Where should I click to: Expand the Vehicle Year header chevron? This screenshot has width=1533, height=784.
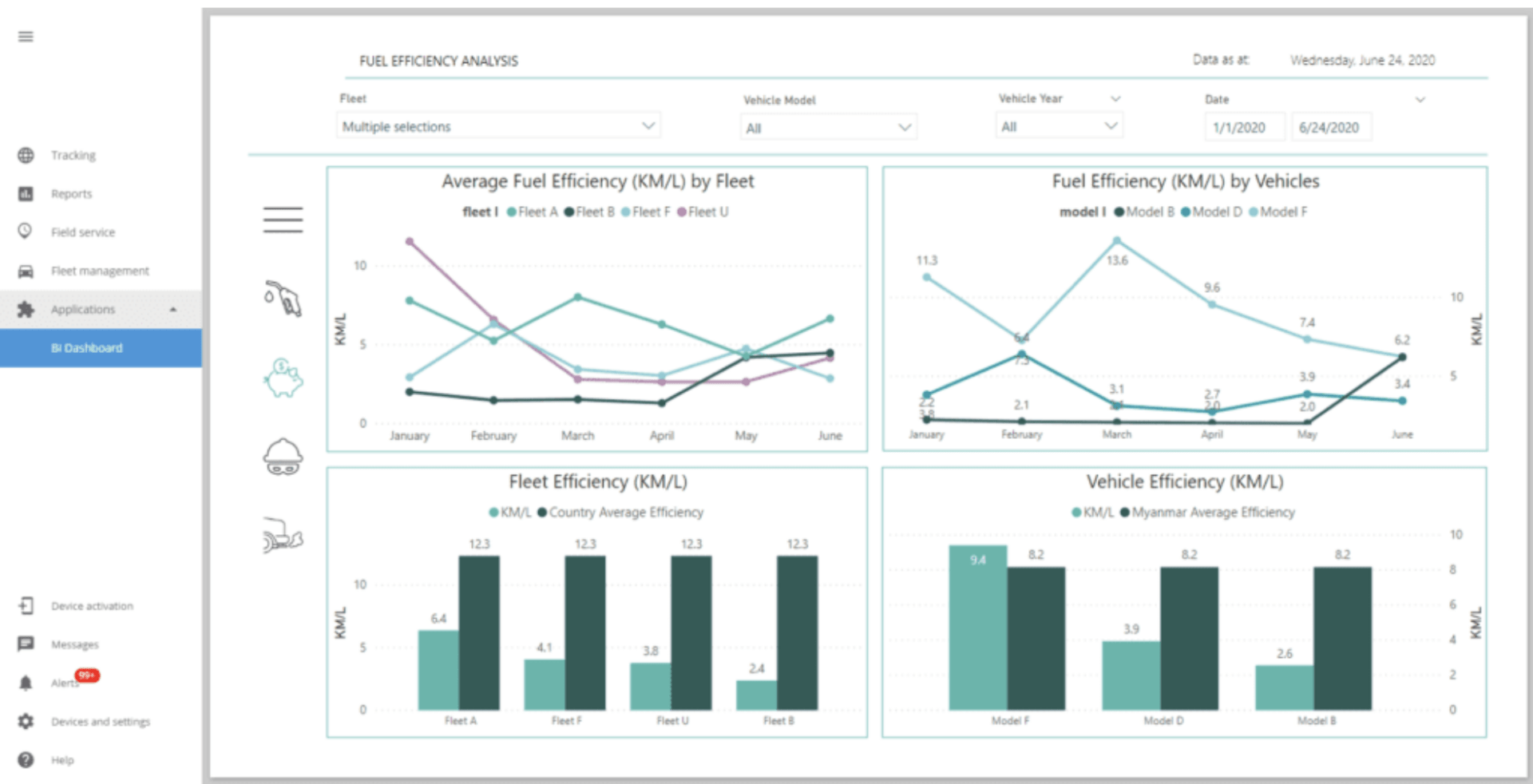(1115, 99)
